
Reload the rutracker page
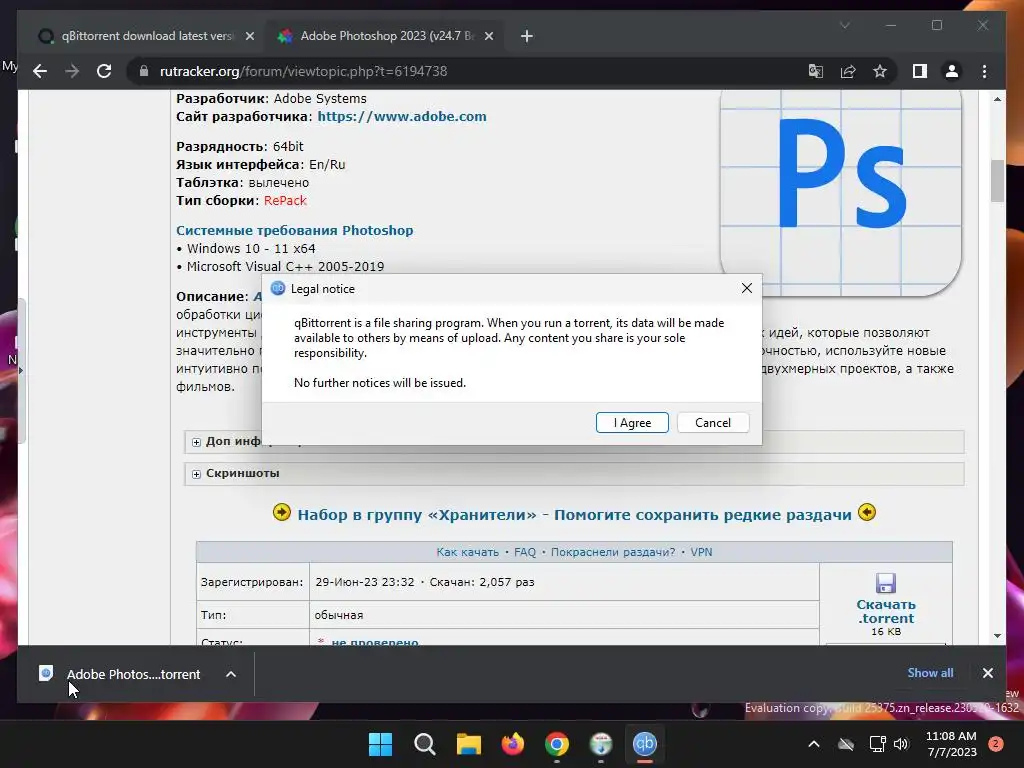(104, 71)
